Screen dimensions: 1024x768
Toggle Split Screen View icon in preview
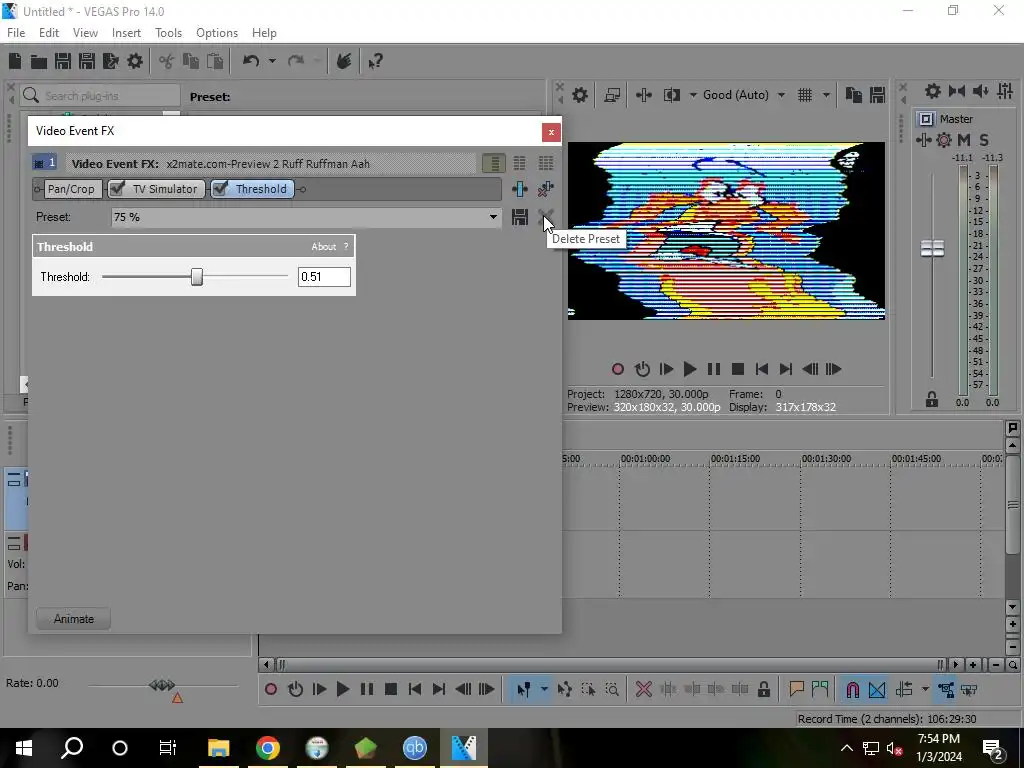click(x=671, y=95)
